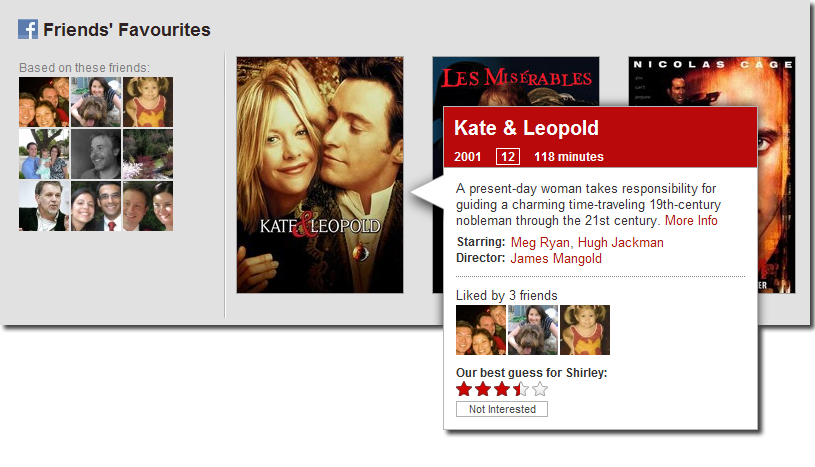Click the Not Interested button

coord(502,409)
